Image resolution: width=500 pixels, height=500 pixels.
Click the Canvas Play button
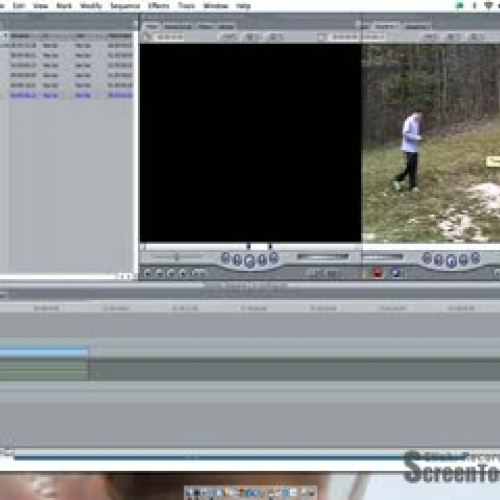(451, 261)
